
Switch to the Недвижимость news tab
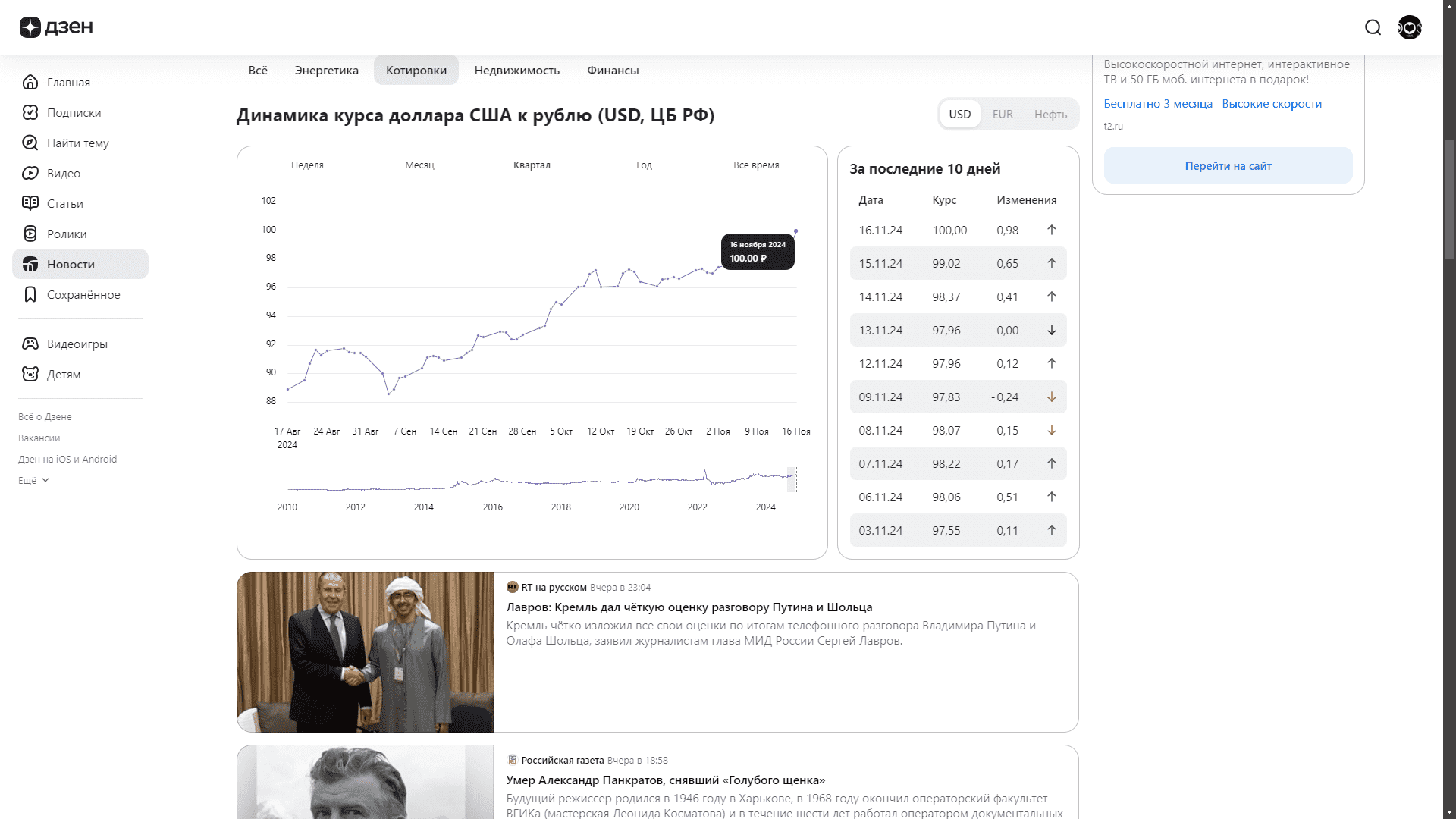coord(516,70)
